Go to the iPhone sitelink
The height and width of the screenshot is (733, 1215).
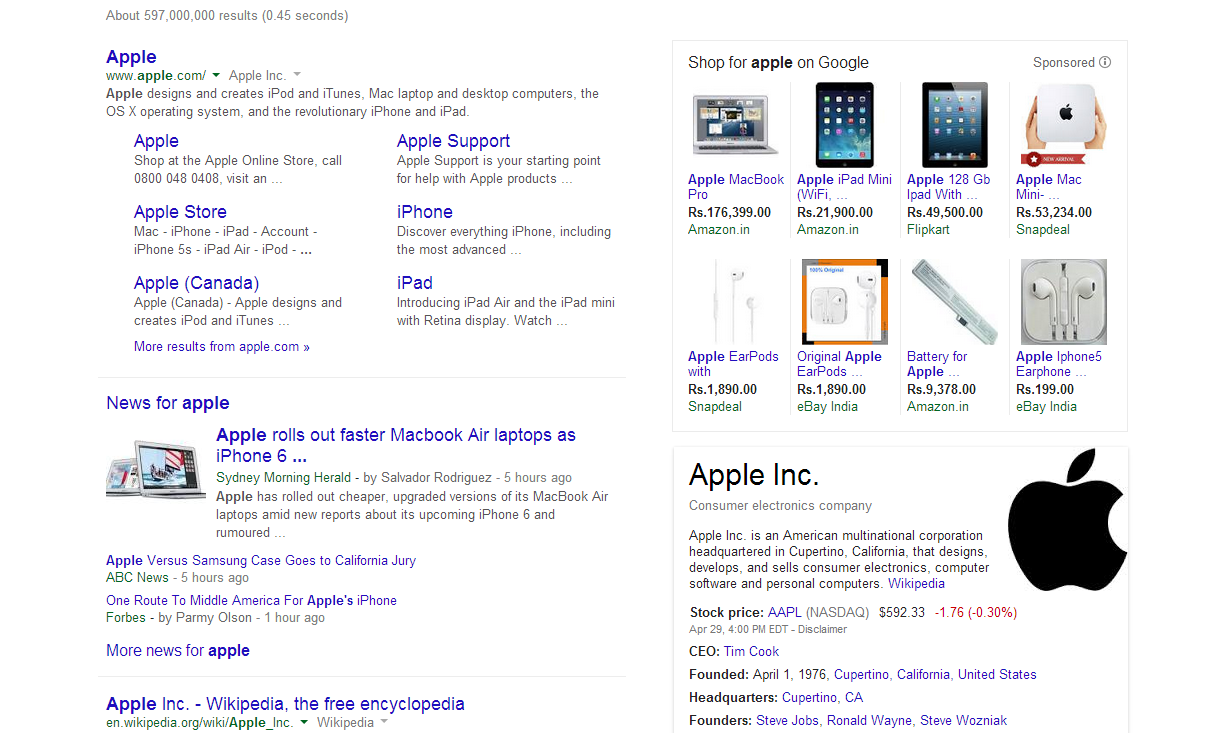[425, 212]
